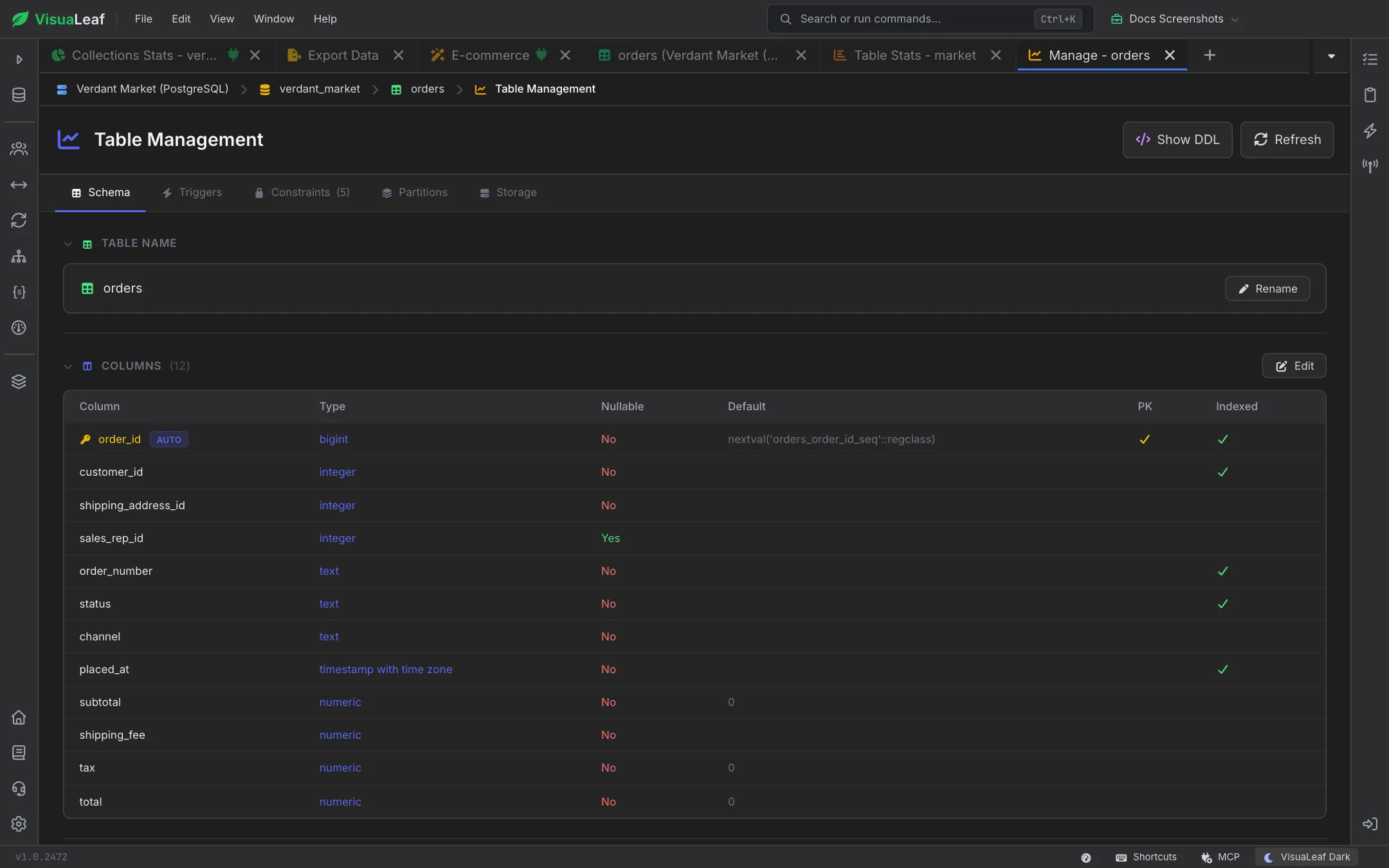Open the document notes icon in the sidebar
Viewport: 1389px width, 868px height.
19,753
